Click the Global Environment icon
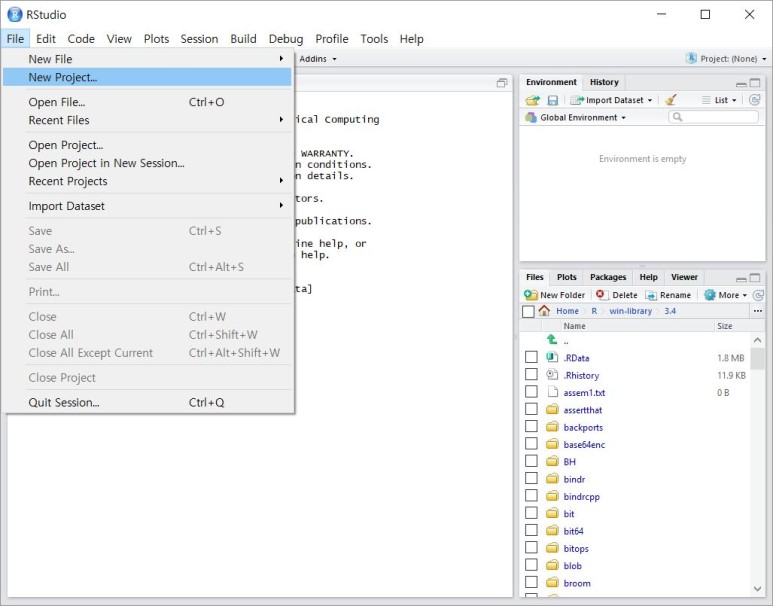773x606 pixels. pyautogui.click(x=531, y=117)
